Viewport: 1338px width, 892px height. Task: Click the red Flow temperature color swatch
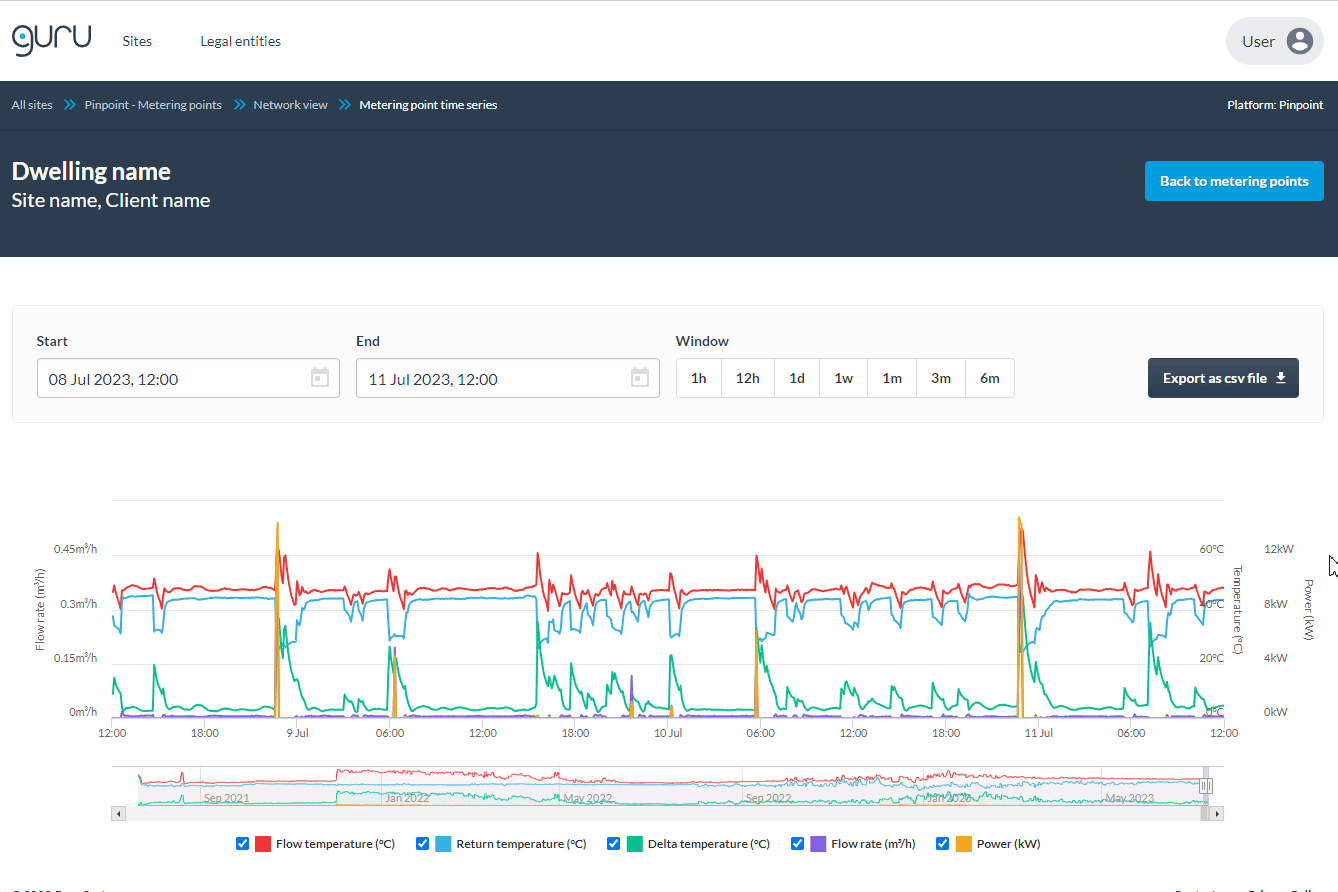point(262,843)
